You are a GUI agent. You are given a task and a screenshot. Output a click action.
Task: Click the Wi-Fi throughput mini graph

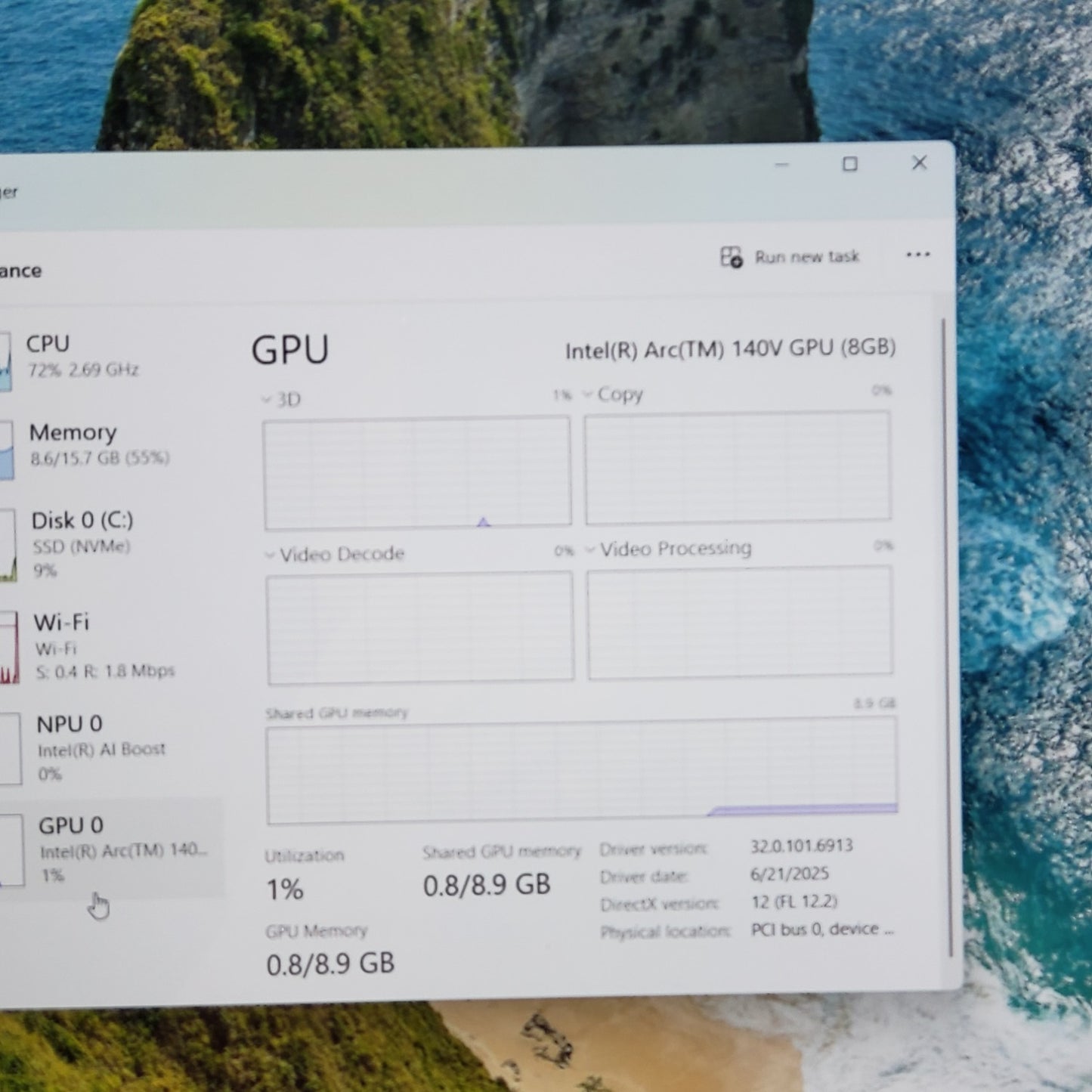click(9, 648)
